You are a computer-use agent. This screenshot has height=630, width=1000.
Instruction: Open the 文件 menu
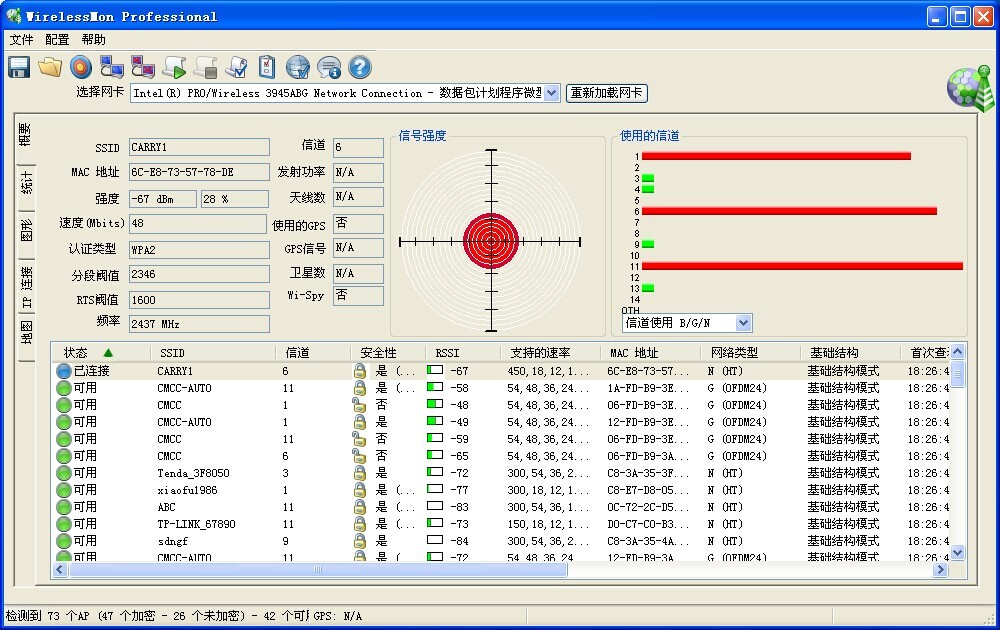point(21,40)
